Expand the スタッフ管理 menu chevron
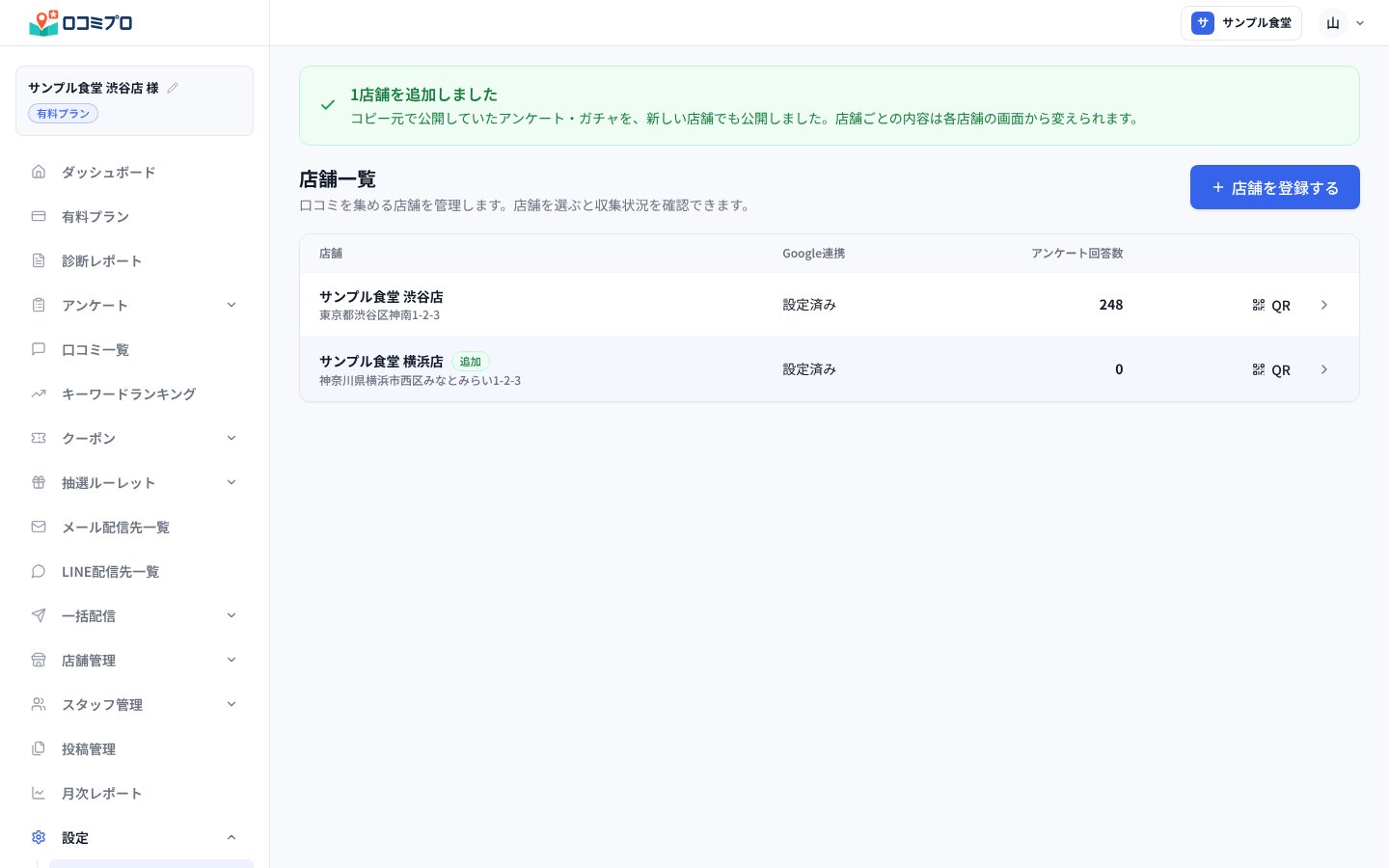Screen dimensions: 1389x868 tap(231, 704)
